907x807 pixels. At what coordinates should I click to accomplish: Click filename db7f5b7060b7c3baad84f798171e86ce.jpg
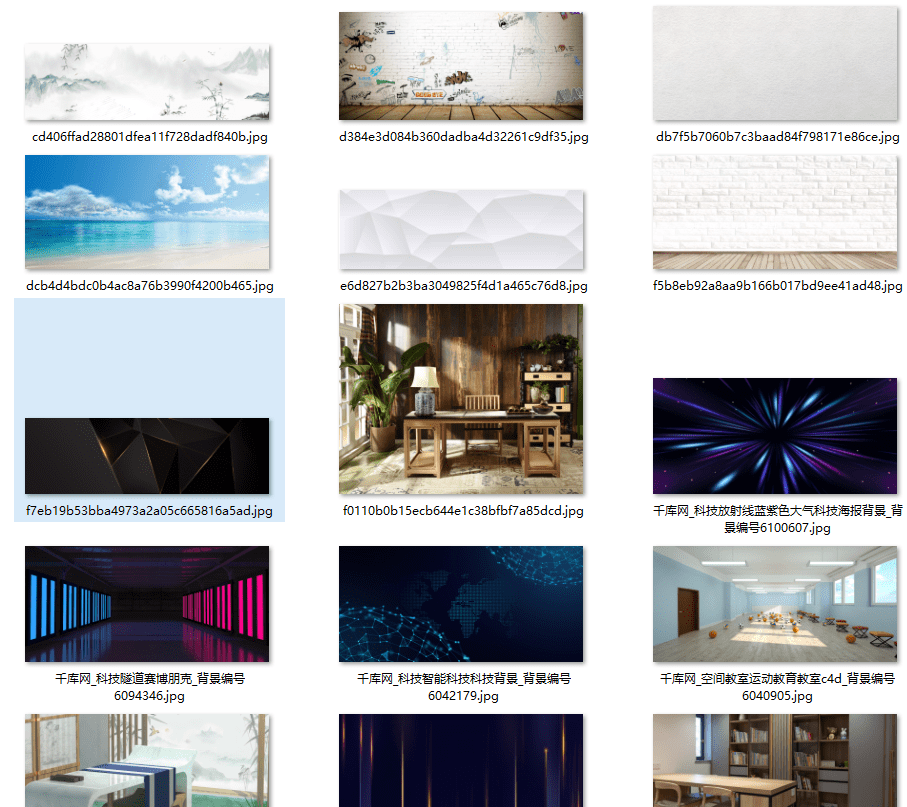pyautogui.click(x=777, y=137)
